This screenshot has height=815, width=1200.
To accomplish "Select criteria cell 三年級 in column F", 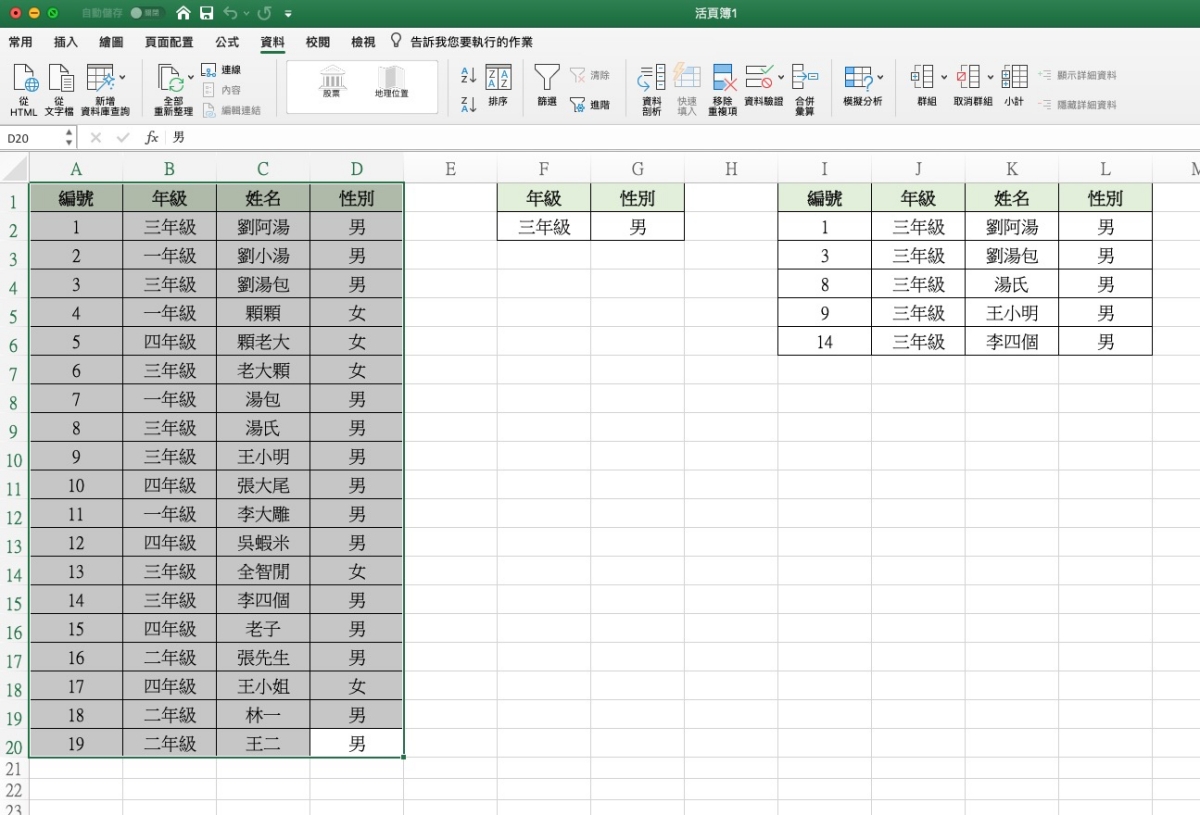I will click(544, 227).
